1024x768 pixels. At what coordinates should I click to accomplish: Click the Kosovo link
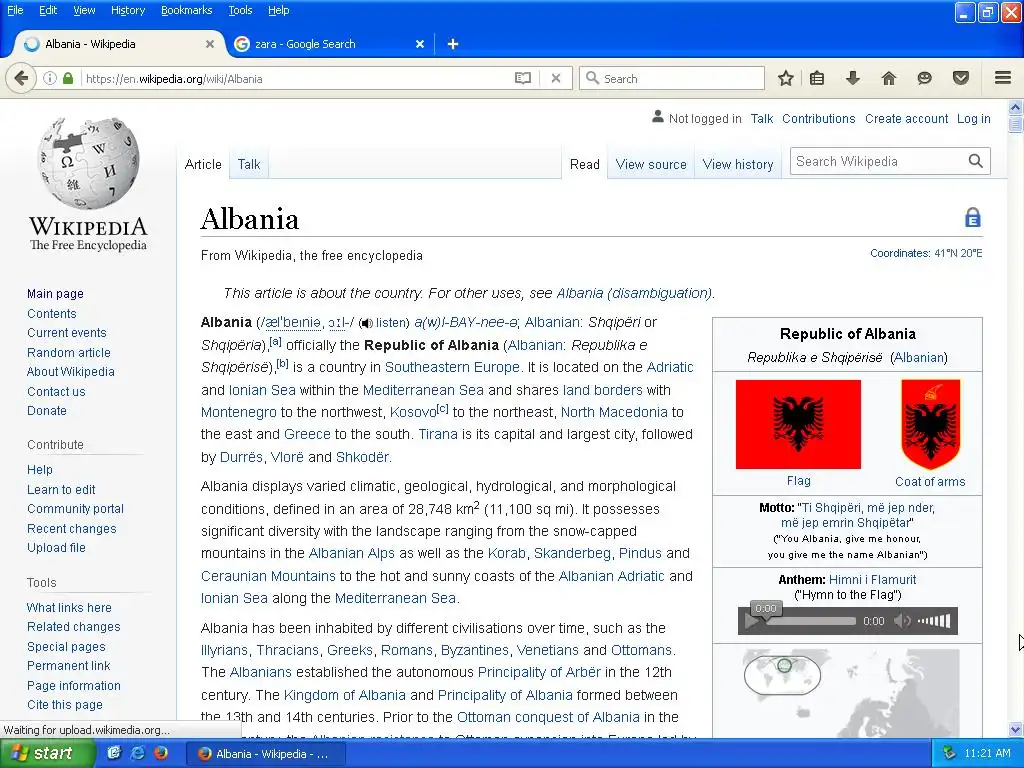click(x=413, y=412)
